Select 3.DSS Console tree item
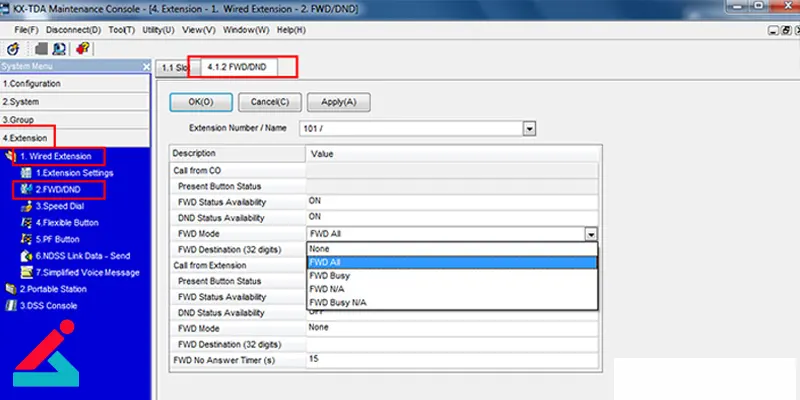The image size is (800, 400). click(48, 306)
